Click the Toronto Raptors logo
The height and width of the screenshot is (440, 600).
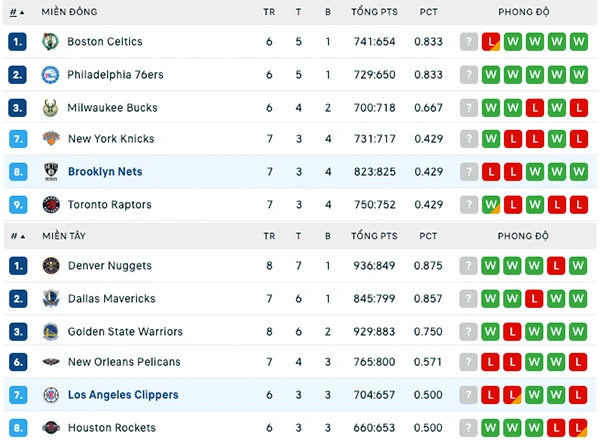coord(51,205)
